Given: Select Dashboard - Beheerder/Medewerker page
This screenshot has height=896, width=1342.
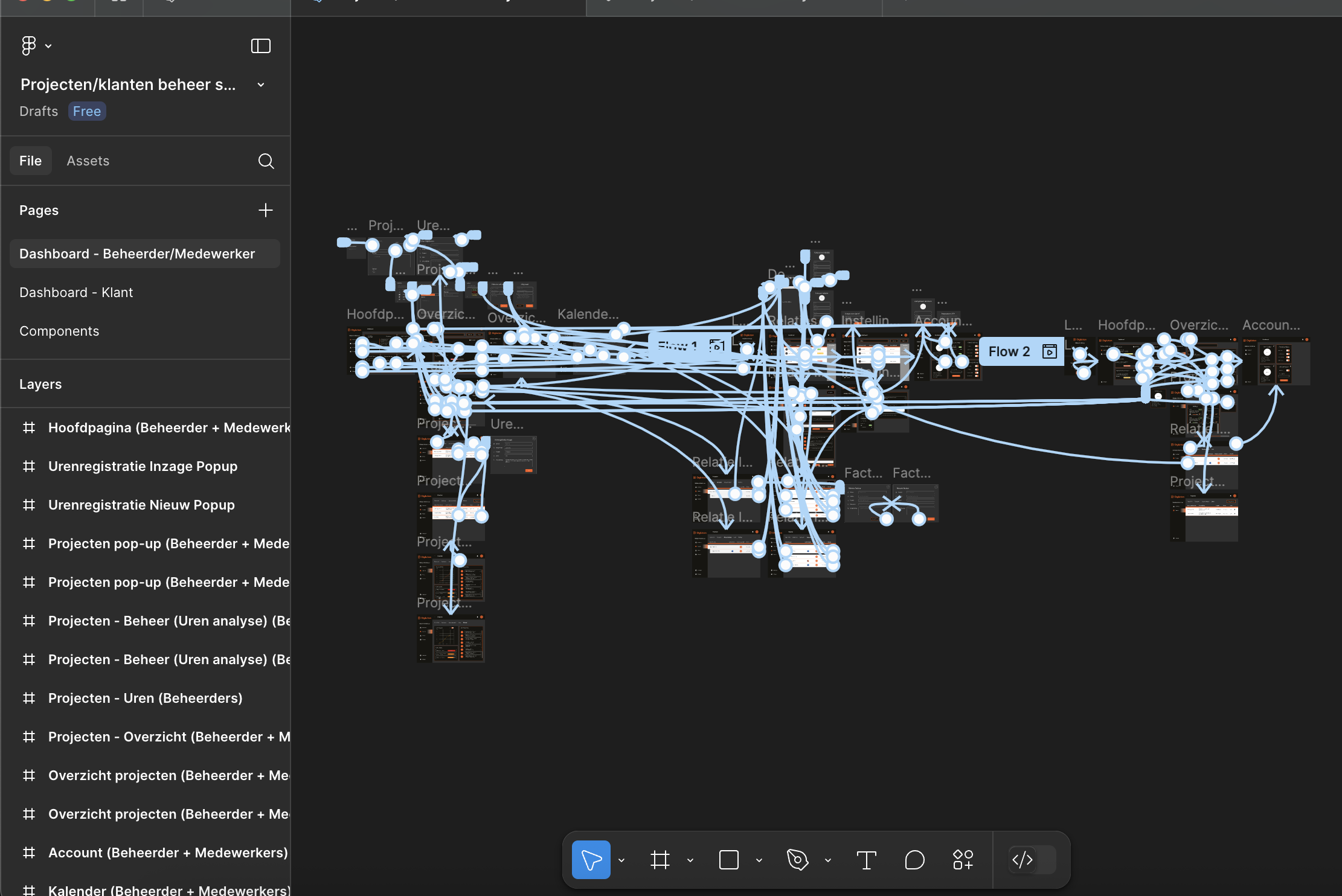Looking at the screenshot, I should coord(145,254).
